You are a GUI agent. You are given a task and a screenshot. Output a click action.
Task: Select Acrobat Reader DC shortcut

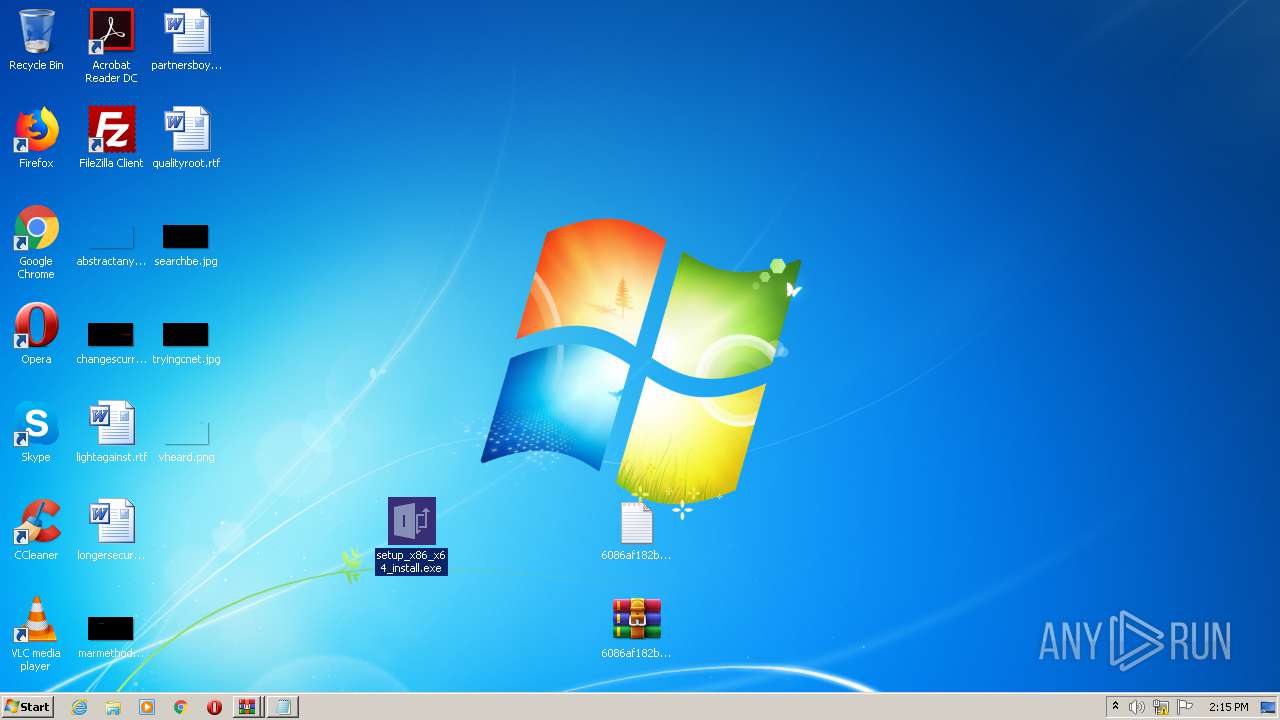pyautogui.click(x=111, y=46)
